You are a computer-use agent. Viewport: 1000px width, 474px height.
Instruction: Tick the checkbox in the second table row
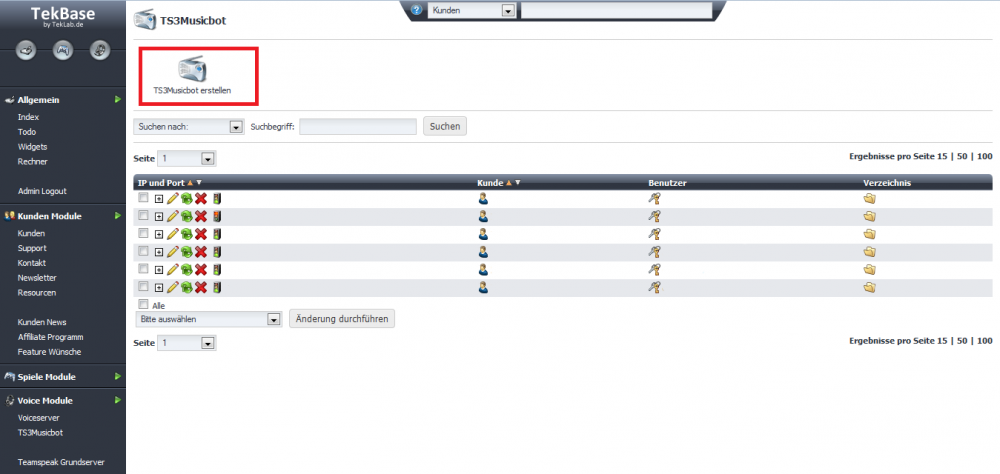click(x=143, y=214)
